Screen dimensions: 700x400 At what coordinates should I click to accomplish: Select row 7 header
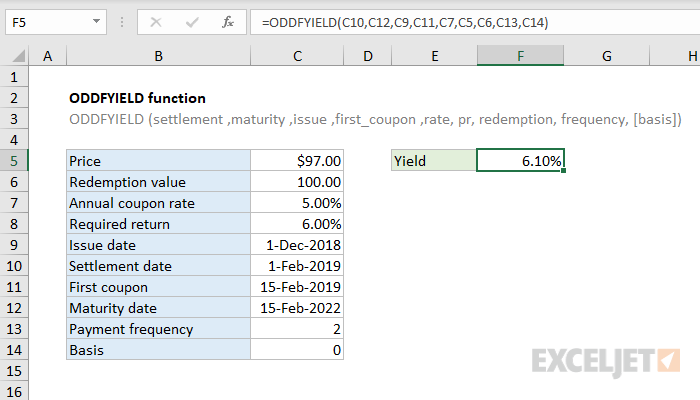(x=14, y=203)
